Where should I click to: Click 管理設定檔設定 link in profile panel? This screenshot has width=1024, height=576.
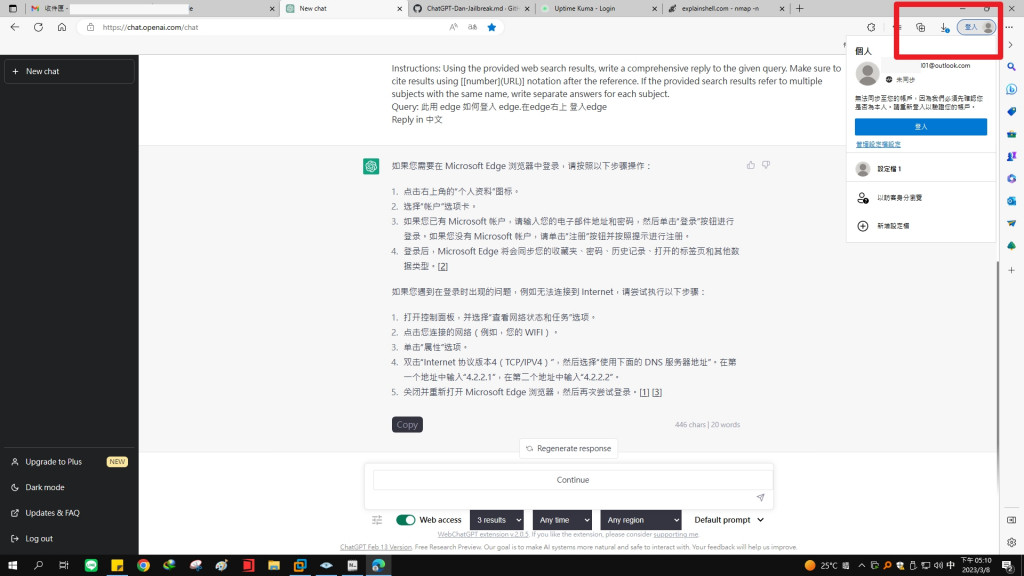point(878,144)
